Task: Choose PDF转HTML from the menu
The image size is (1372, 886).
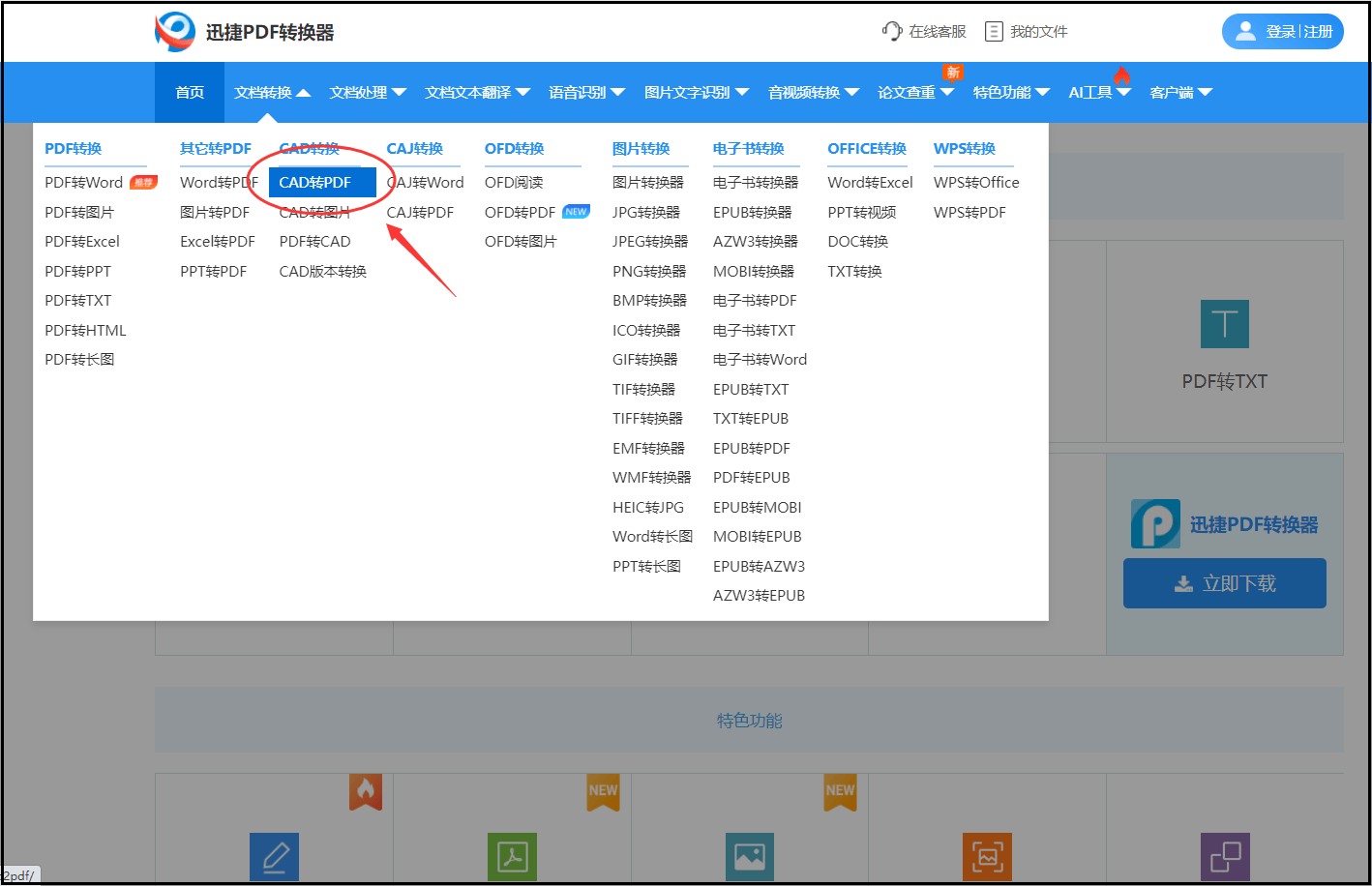Action: [85, 330]
